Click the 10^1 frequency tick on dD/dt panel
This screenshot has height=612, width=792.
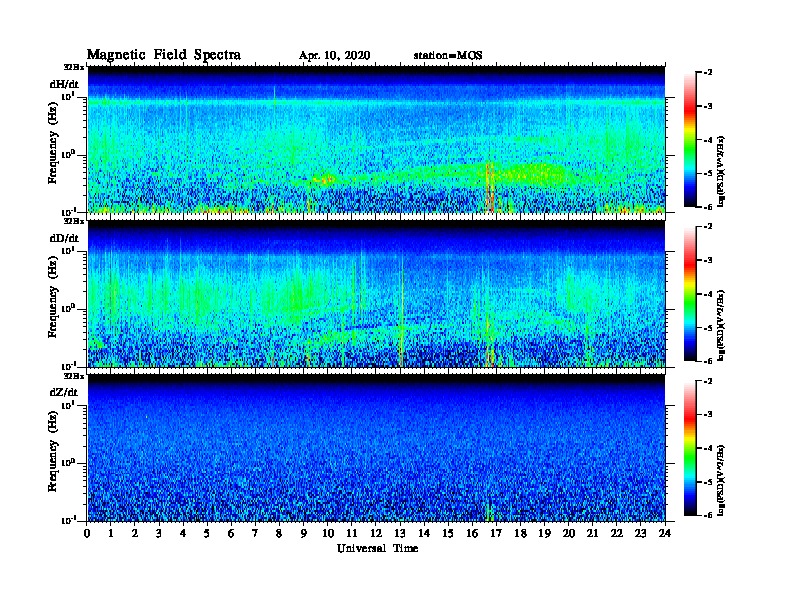67,250
